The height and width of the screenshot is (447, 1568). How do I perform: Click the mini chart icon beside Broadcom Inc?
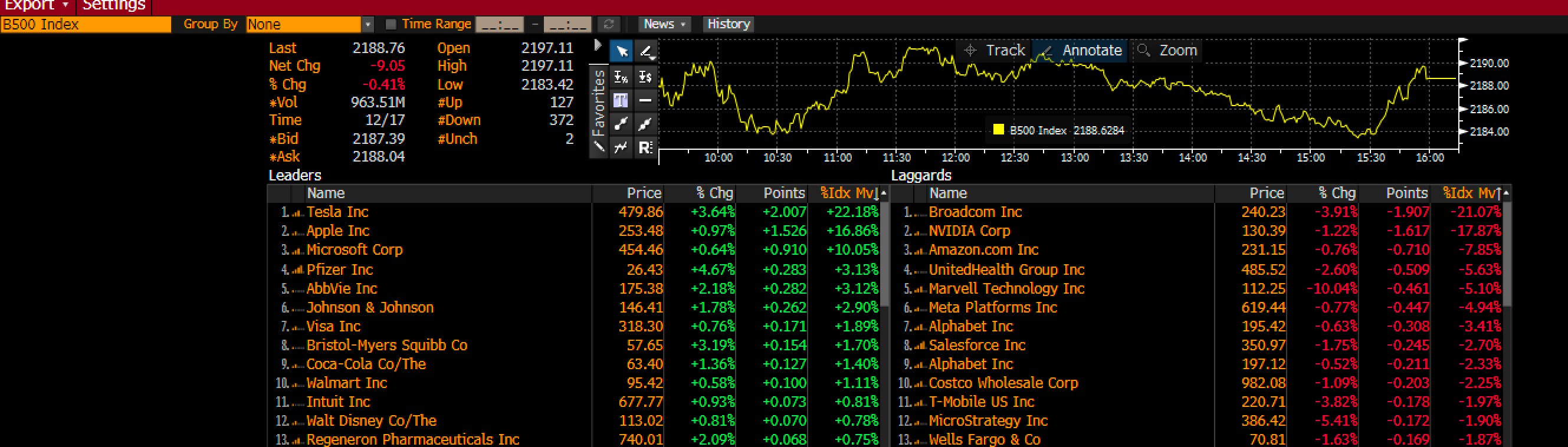pos(920,213)
